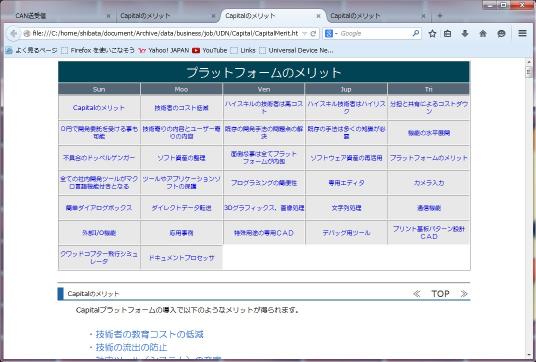Open the カメラ入力 link
536x362 pixels.
pyautogui.click(x=429, y=183)
